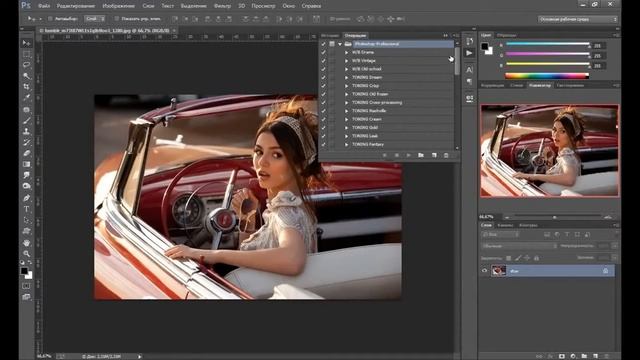Toggle checkmark for TONING Dream action
The image size is (640, 360).
[324, 77]
